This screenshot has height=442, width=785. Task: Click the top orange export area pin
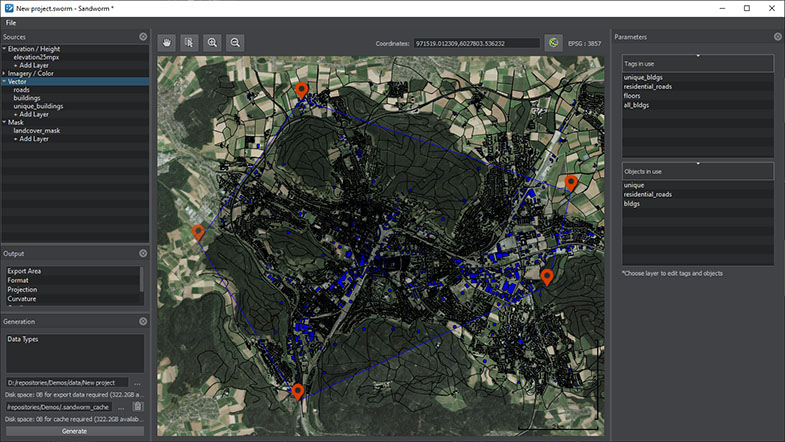(x=301, y=91)
